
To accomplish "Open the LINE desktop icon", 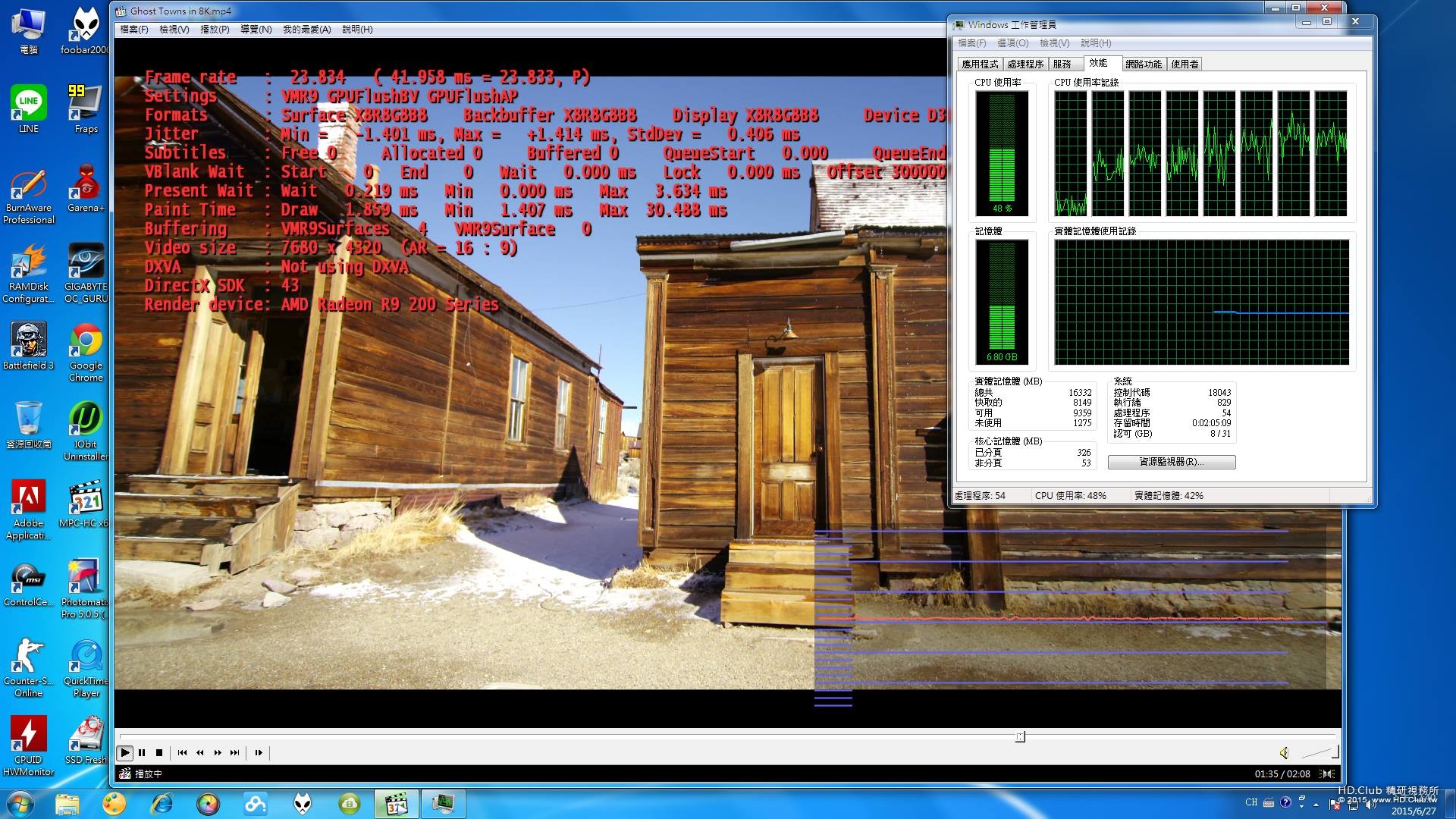I will 29,110.
